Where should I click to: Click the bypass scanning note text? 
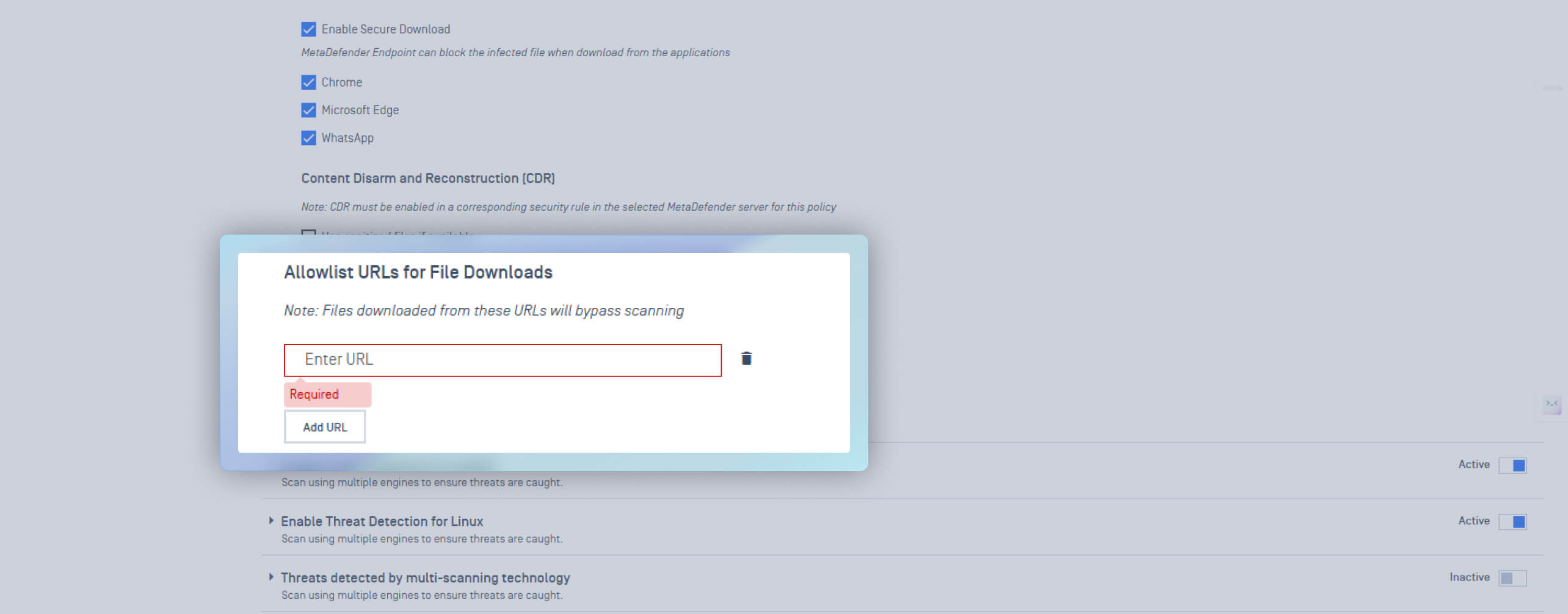[484, 311]
